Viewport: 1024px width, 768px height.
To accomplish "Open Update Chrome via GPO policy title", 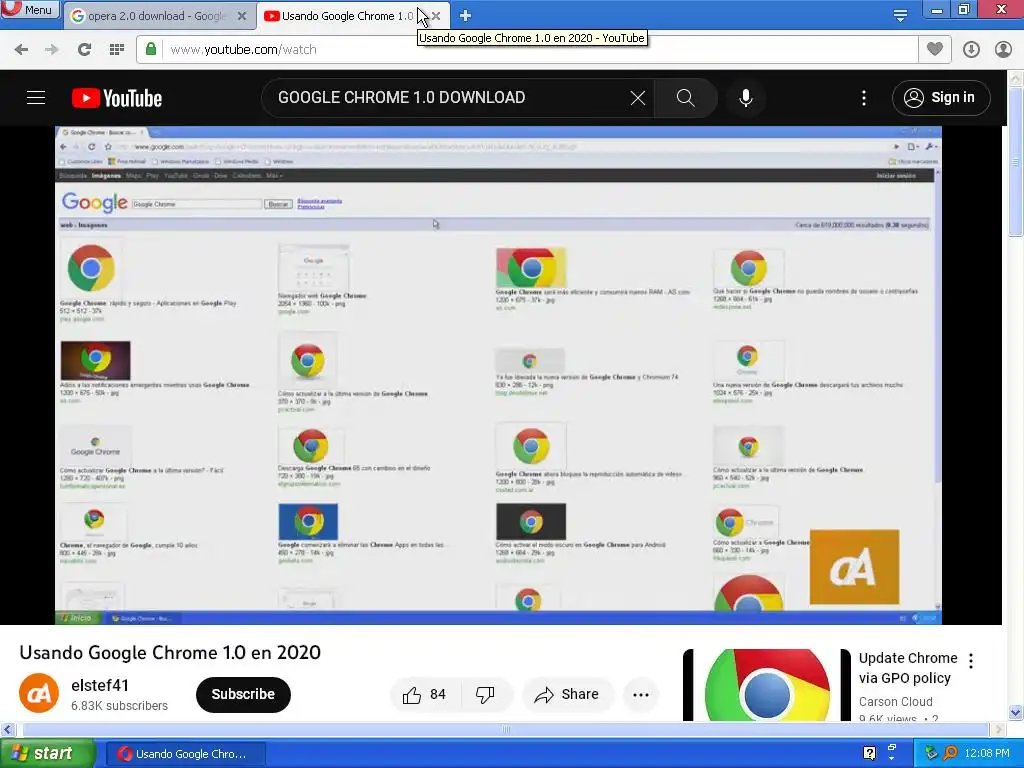I will 908,668.
